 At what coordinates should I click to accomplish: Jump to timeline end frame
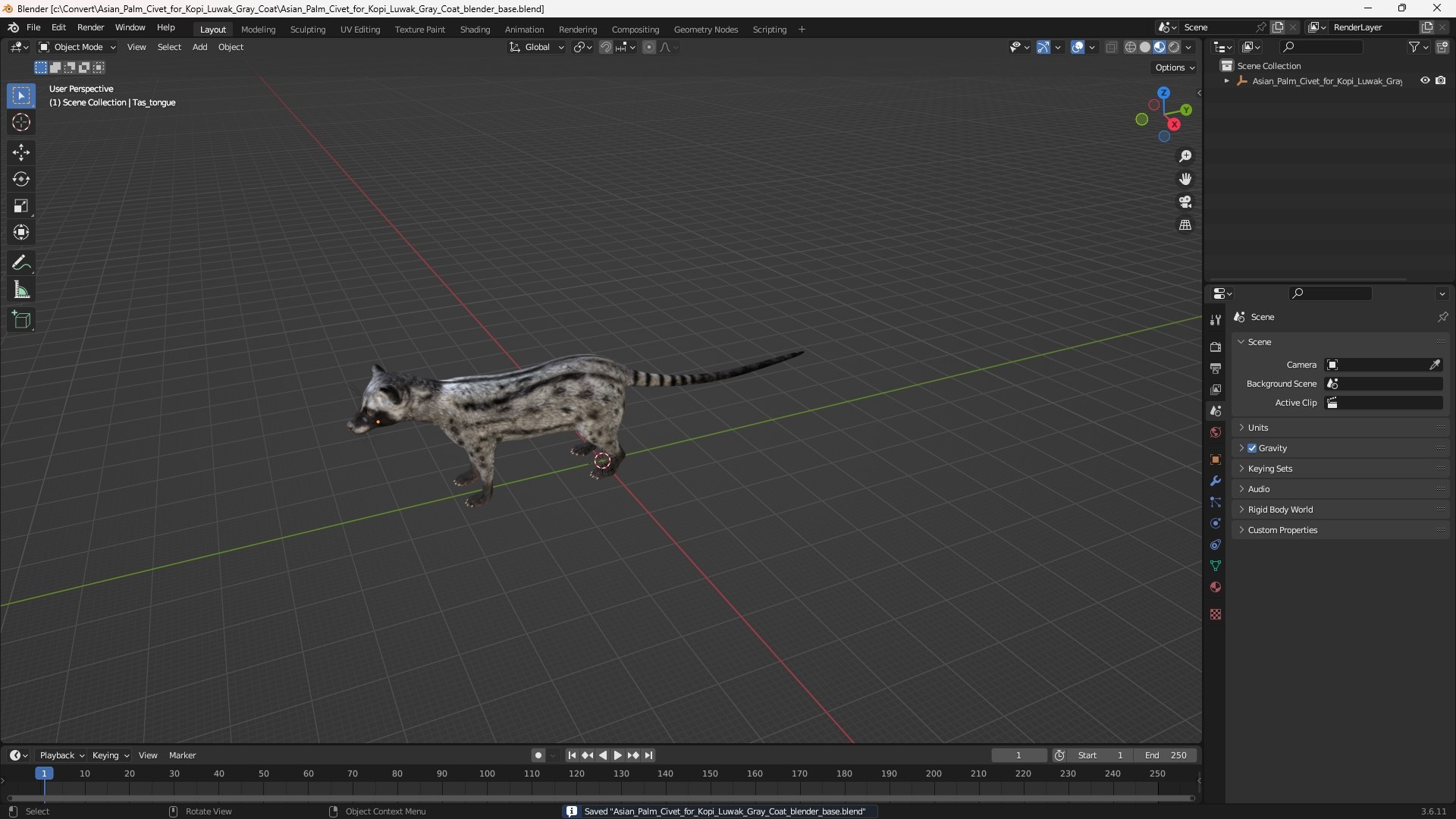(x=648, y=755)
